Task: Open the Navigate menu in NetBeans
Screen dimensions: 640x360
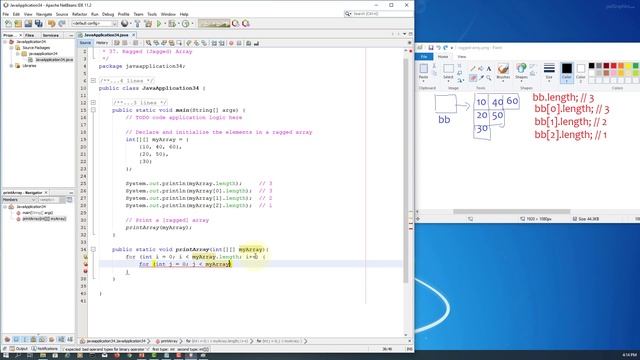Action: [44, 14]
